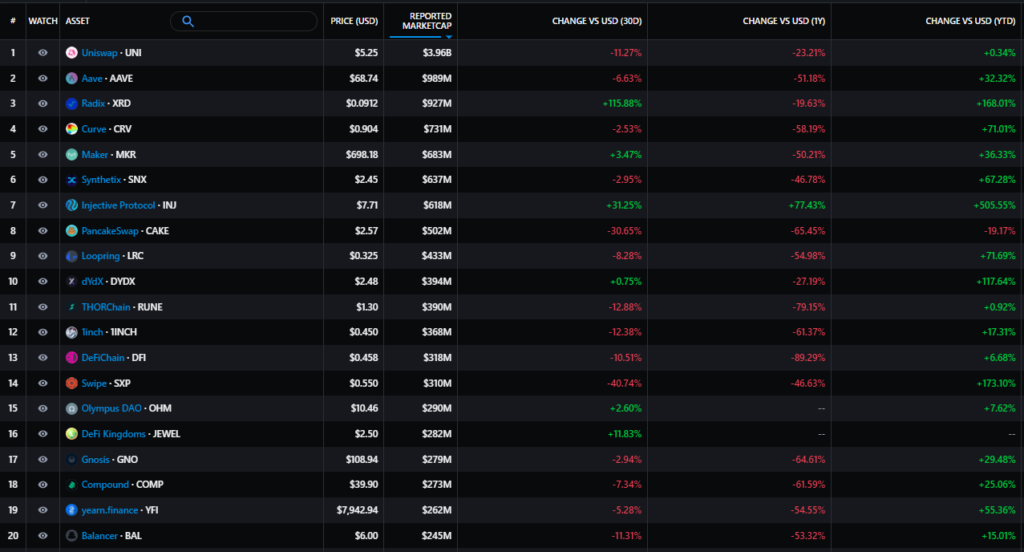
Task: Click the -40.74% Swipe 30D change
Action: point(624,383)
